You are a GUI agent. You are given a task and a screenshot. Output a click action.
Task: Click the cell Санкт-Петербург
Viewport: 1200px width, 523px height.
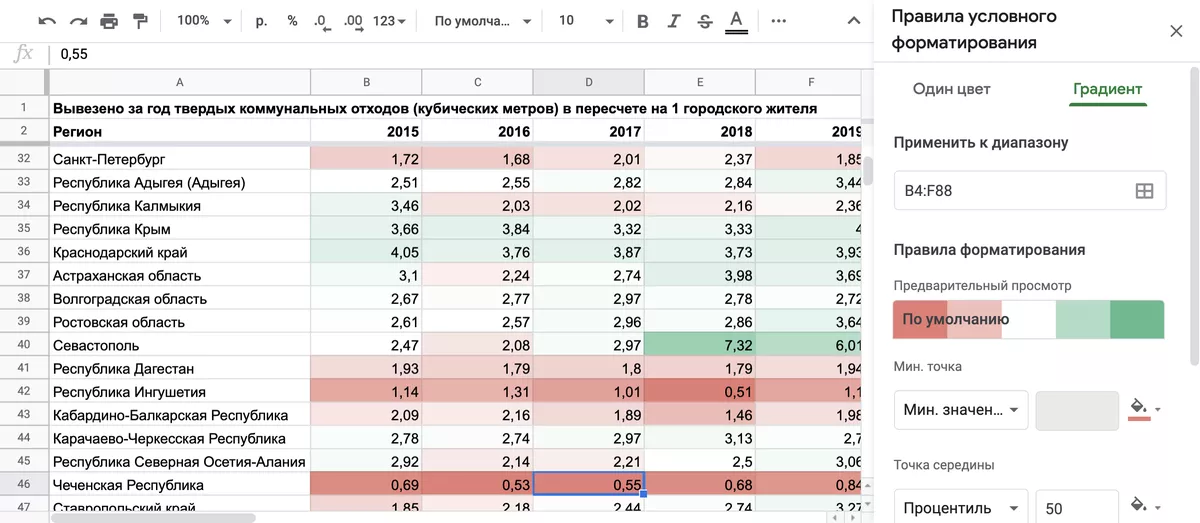[179, 159]
